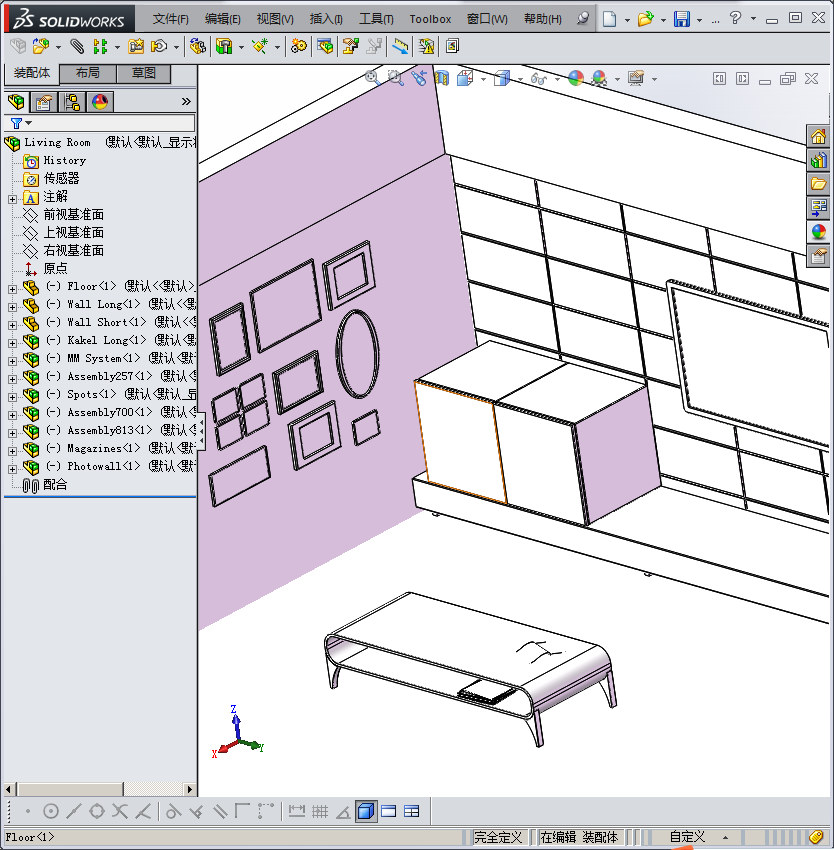Open the ConfigurationManager tab
The height and width of the screenshot is (850, 834).
coord(72,101)
